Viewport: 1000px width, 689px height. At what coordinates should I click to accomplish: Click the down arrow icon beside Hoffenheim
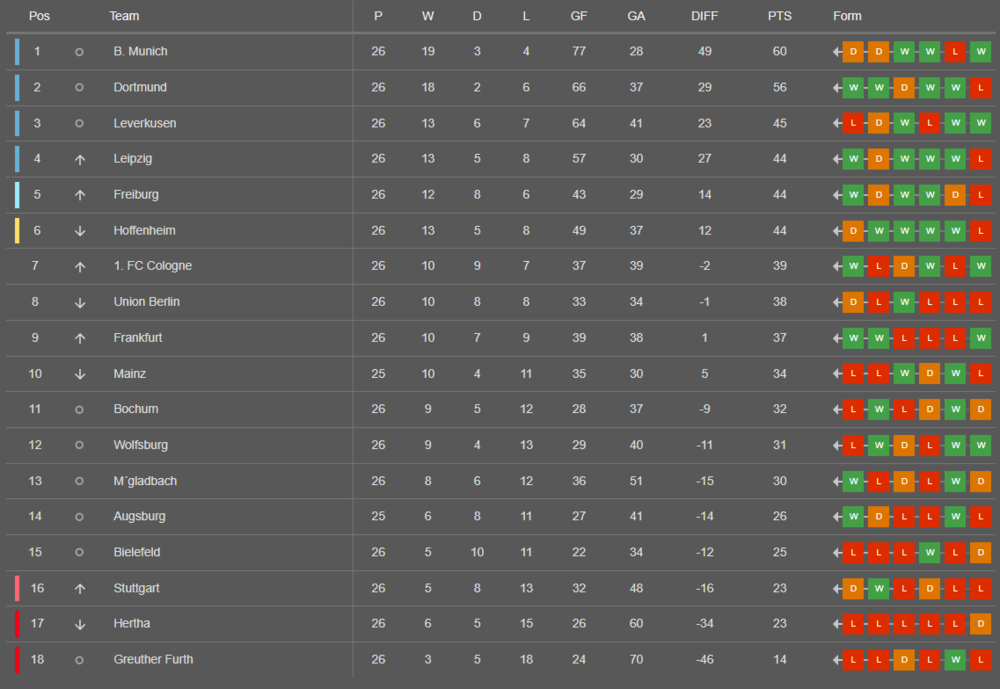80,231
